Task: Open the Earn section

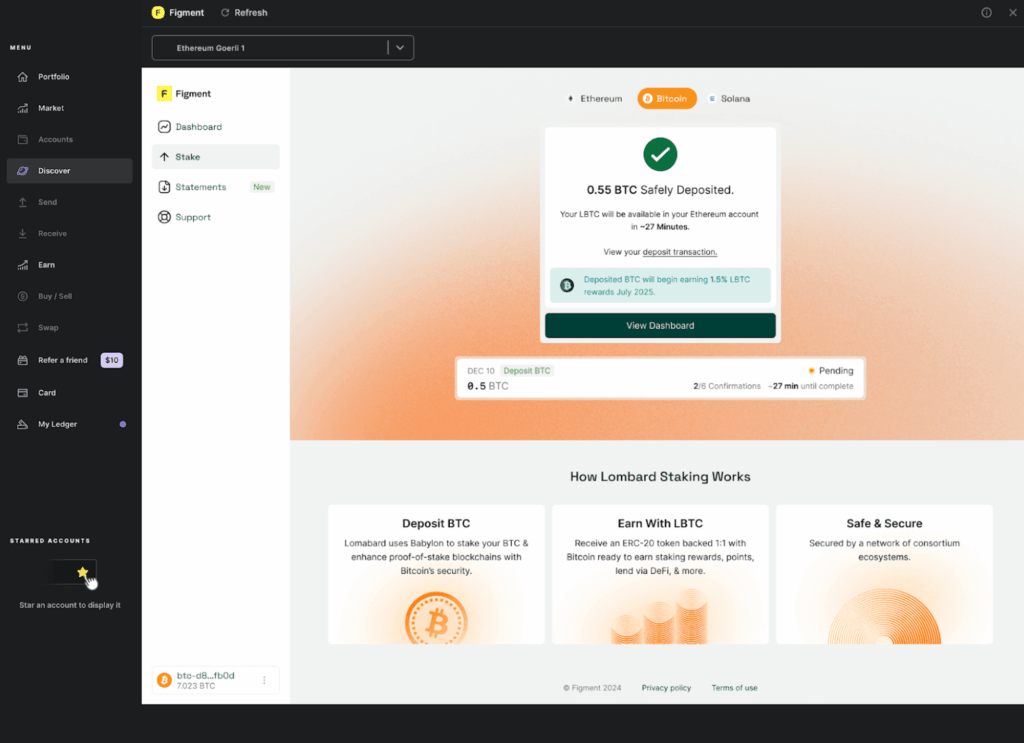Action: (x=46, y=264)
